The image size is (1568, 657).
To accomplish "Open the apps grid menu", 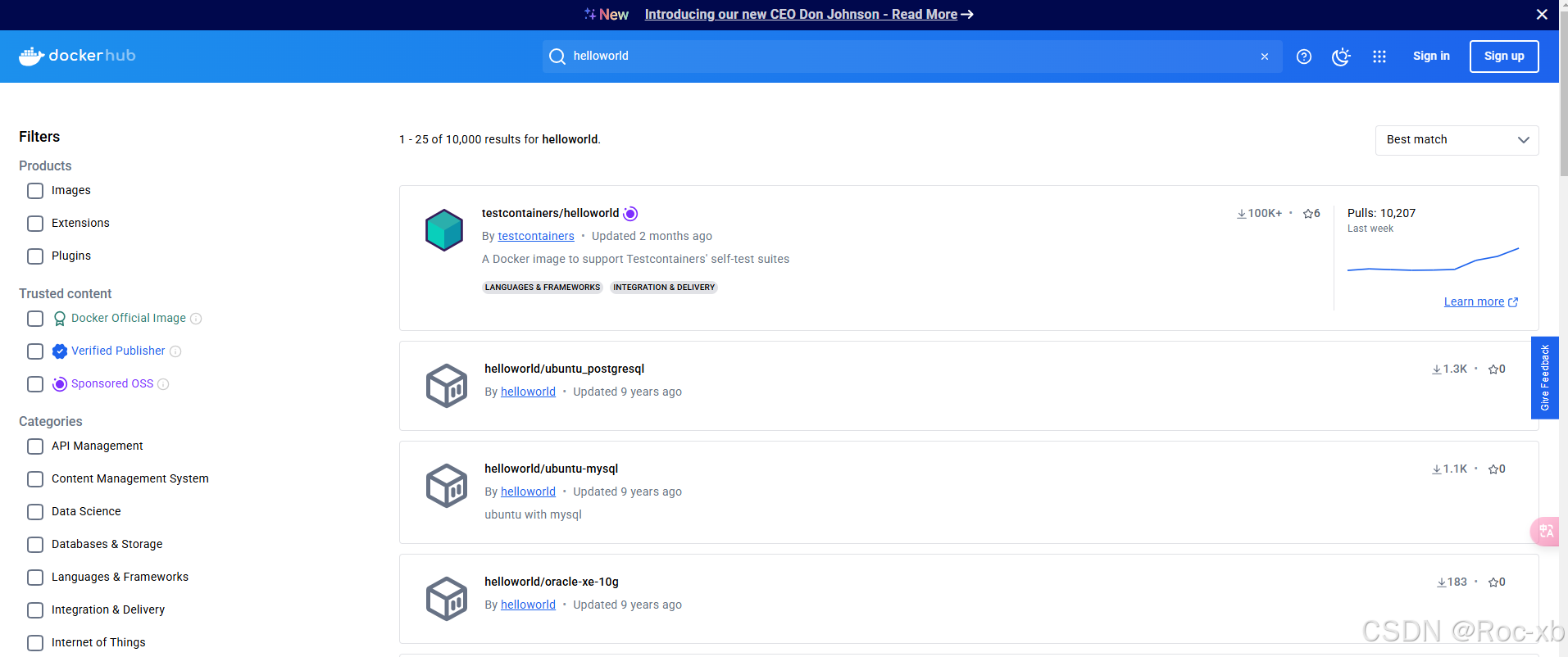I will coord(1379,57).
